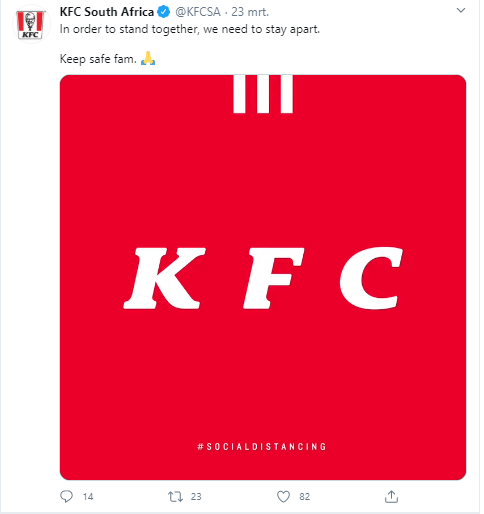Click the #SOCIALDISTANCING text in image
The height and width of the screenshot is (514, 484).
262,446
